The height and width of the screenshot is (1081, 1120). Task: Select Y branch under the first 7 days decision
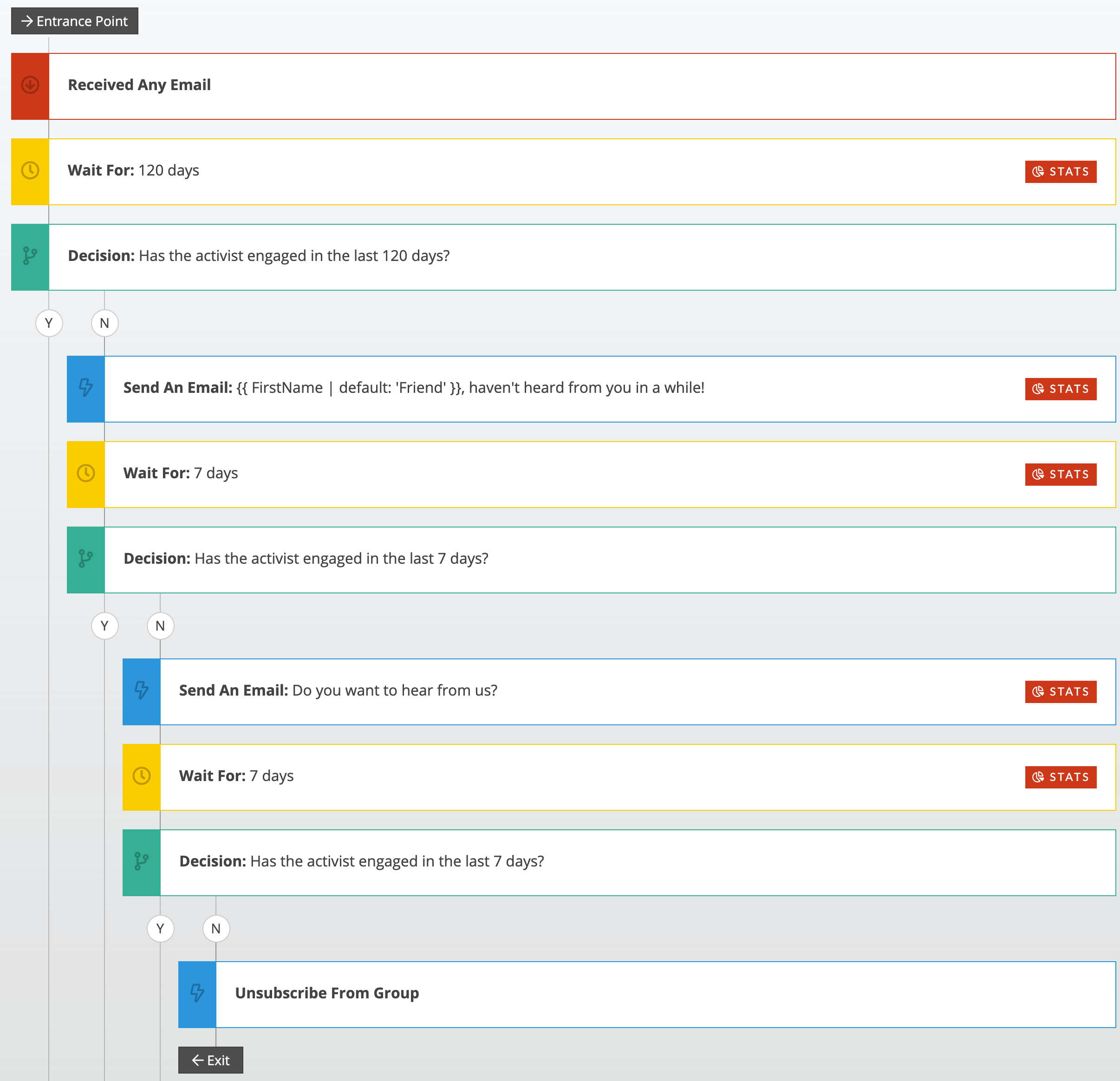[x=104, y=626]
